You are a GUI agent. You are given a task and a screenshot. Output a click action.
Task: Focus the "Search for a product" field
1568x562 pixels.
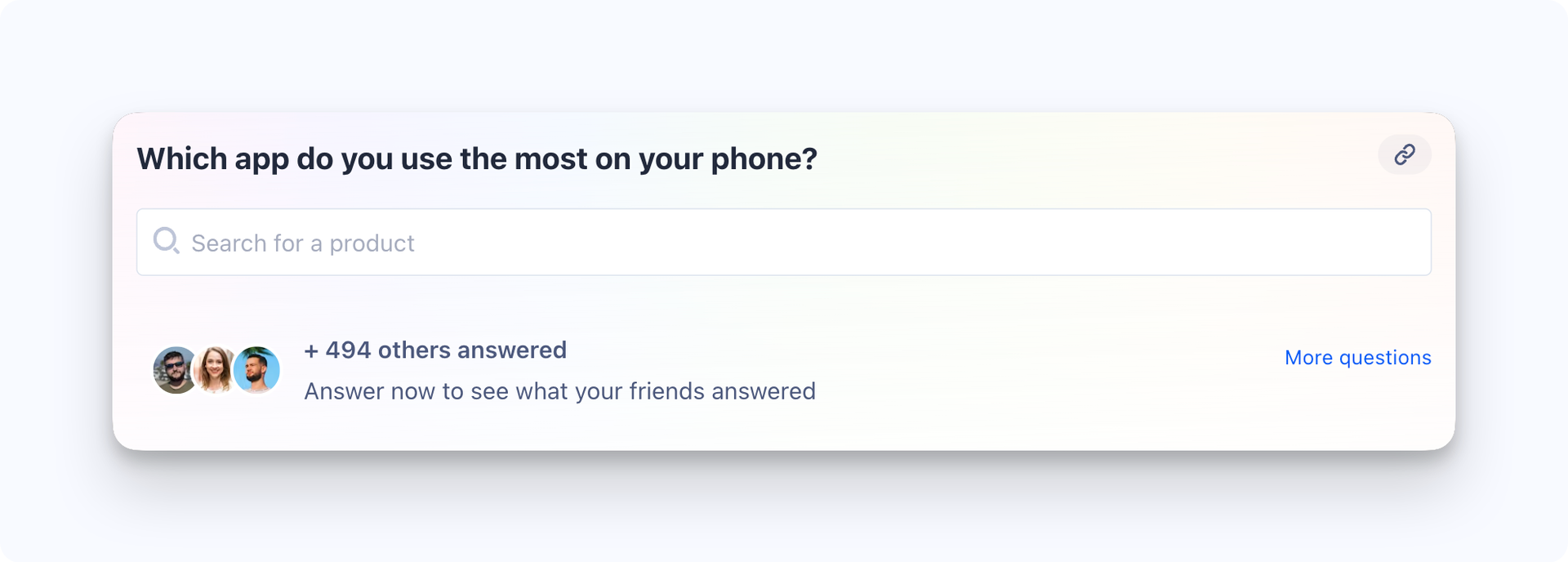coord(782,243)
